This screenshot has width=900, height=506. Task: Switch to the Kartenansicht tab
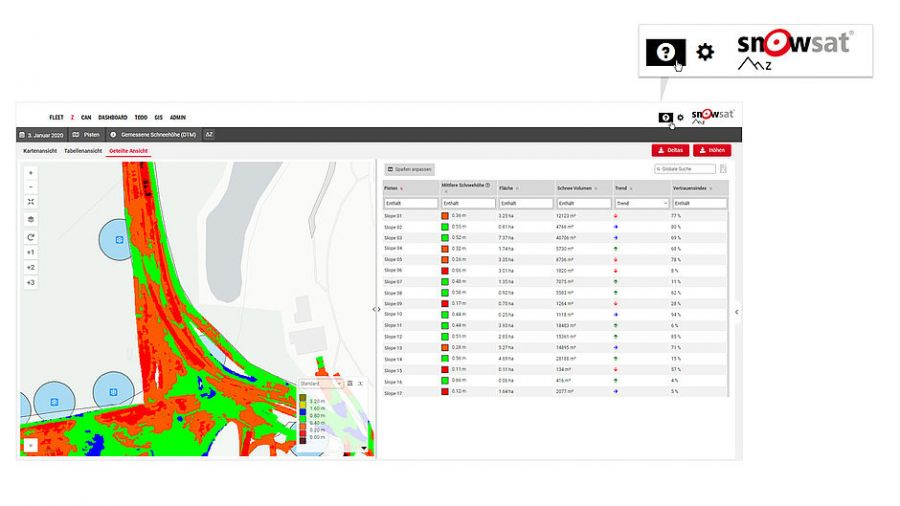41,151
